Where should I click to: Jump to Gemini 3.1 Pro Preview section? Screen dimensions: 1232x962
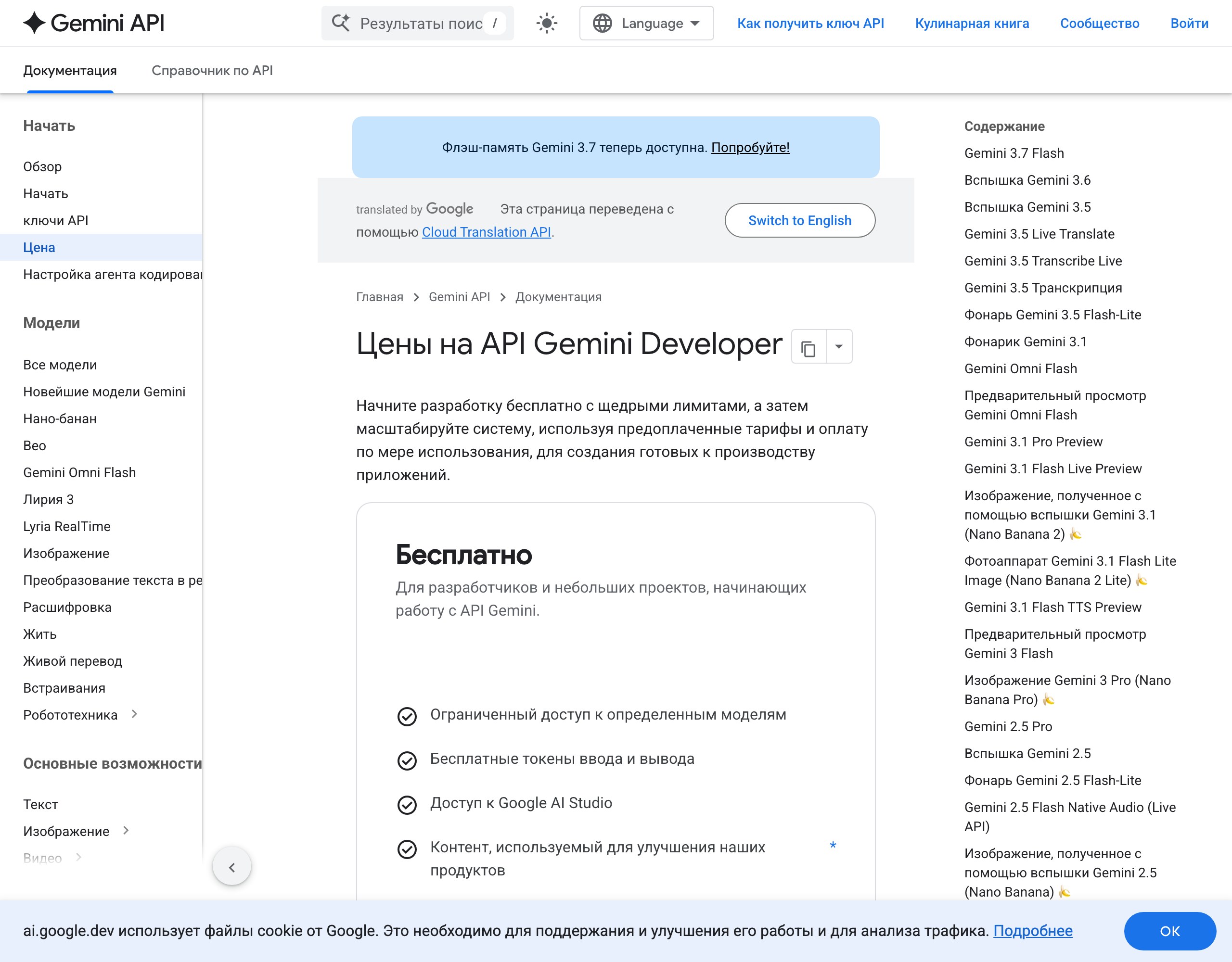click(1033, 442)
